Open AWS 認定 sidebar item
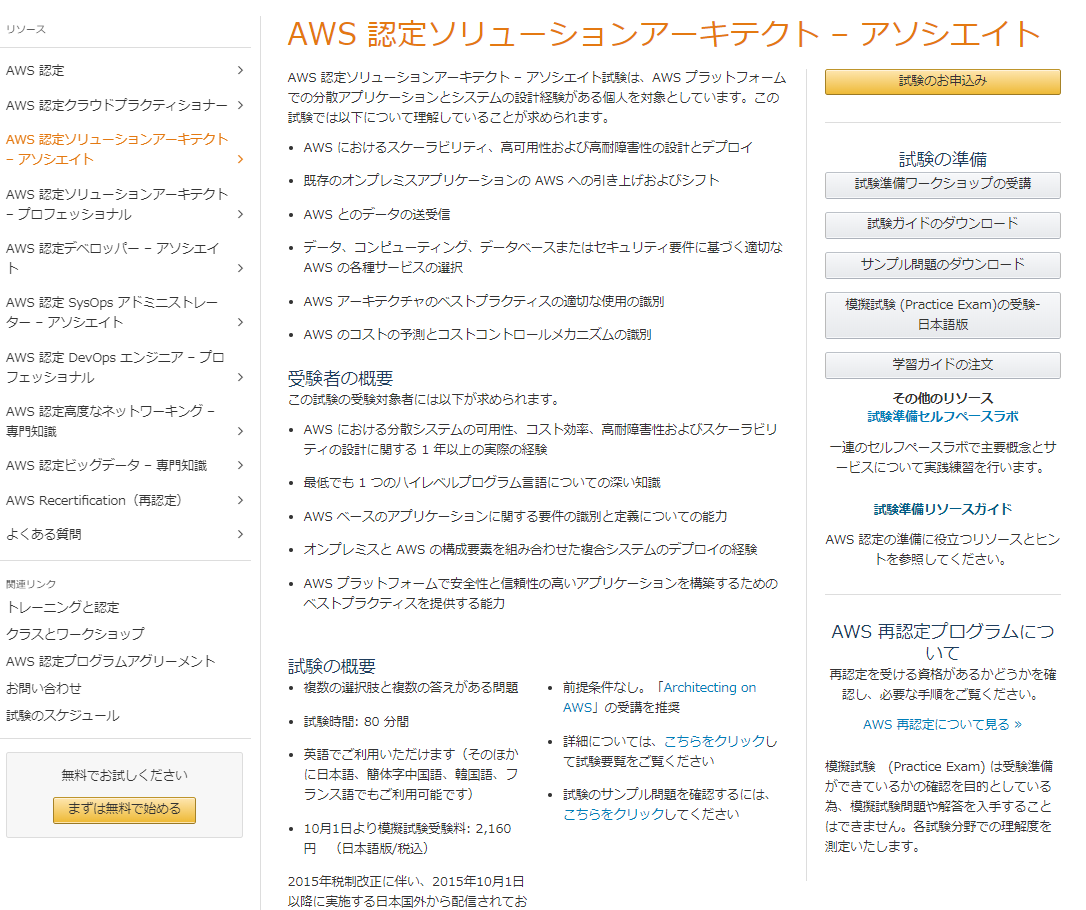This screenshot has height=910, width=1086. tap(35, 71)
